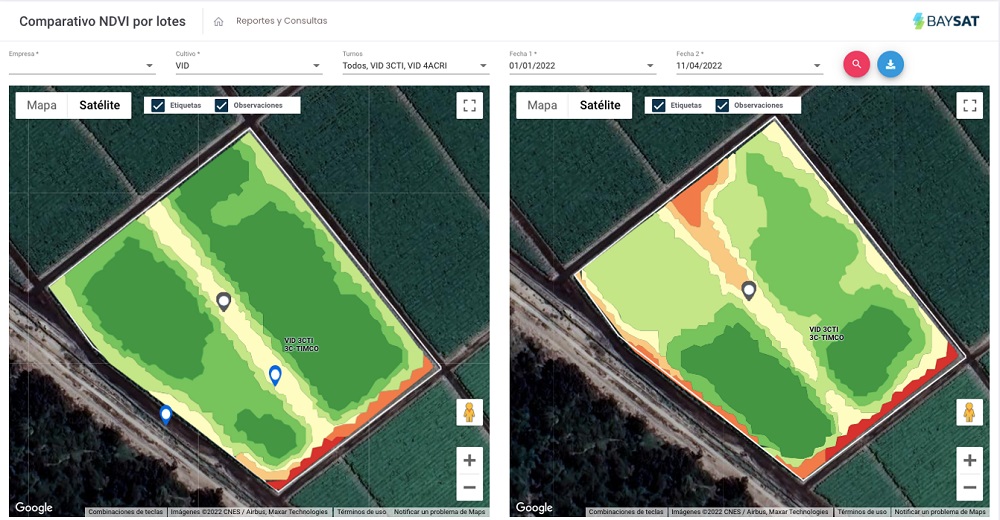Uncheck Etiquetas on the left map

(x=158, y=105)
